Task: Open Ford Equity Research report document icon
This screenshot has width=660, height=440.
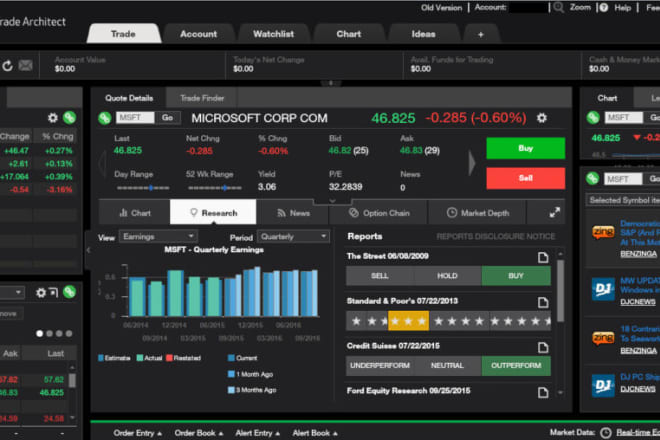Action: [x=543, y=392]
